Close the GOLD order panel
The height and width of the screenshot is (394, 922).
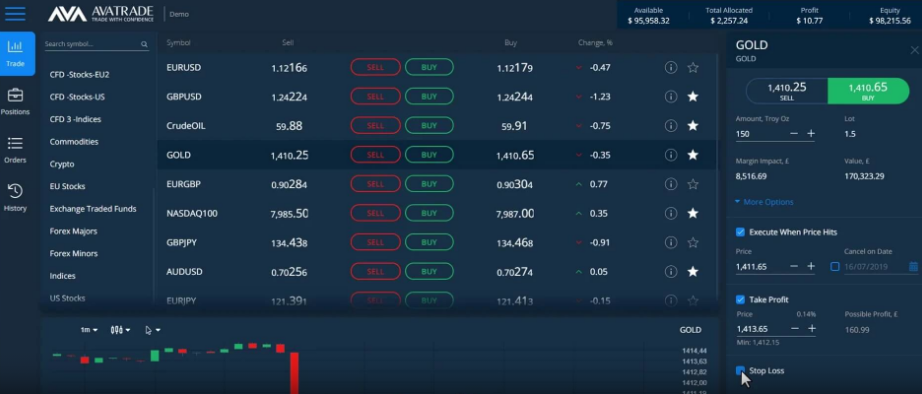coord(914,50)
